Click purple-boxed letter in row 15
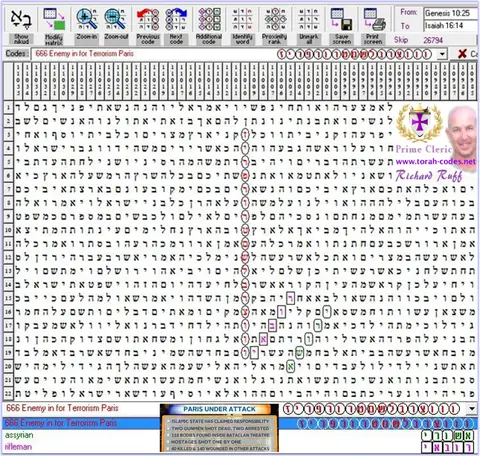The image size is (480, 456). coord(291,298)
